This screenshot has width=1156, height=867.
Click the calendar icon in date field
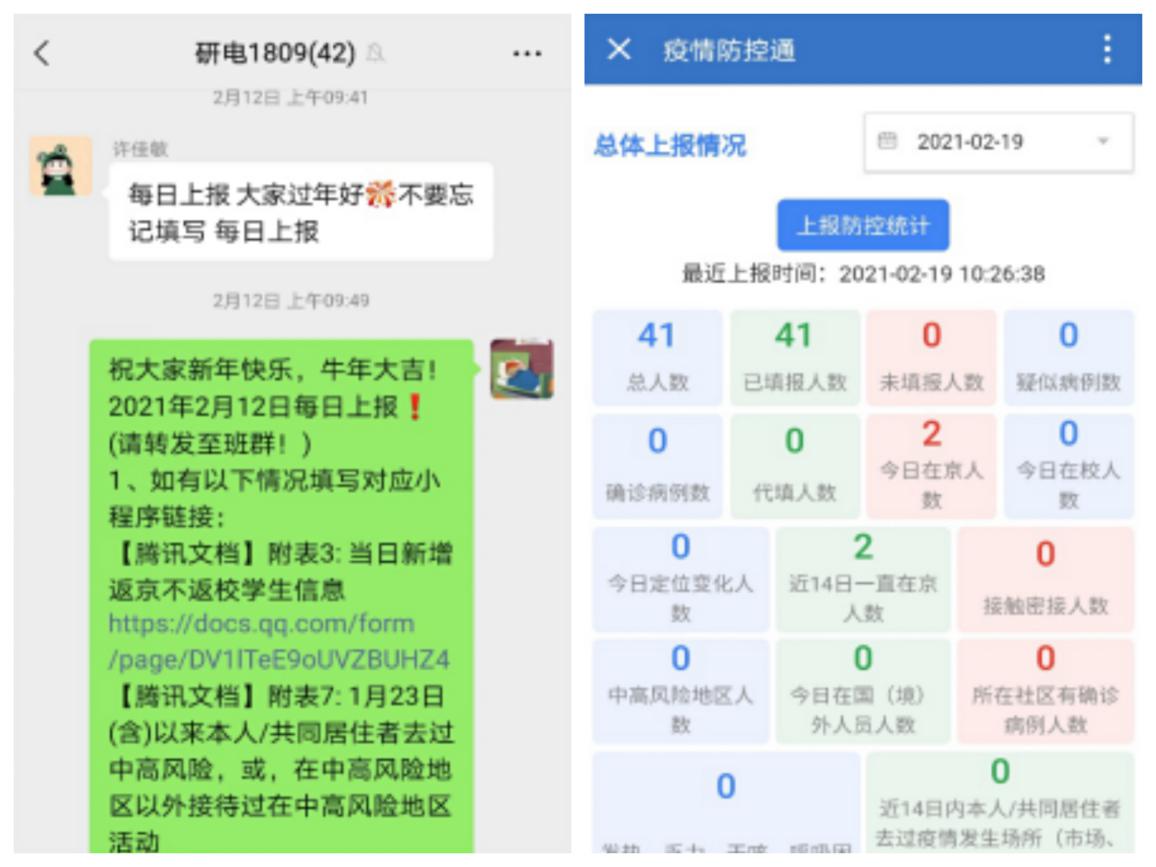tap(887, 142)
